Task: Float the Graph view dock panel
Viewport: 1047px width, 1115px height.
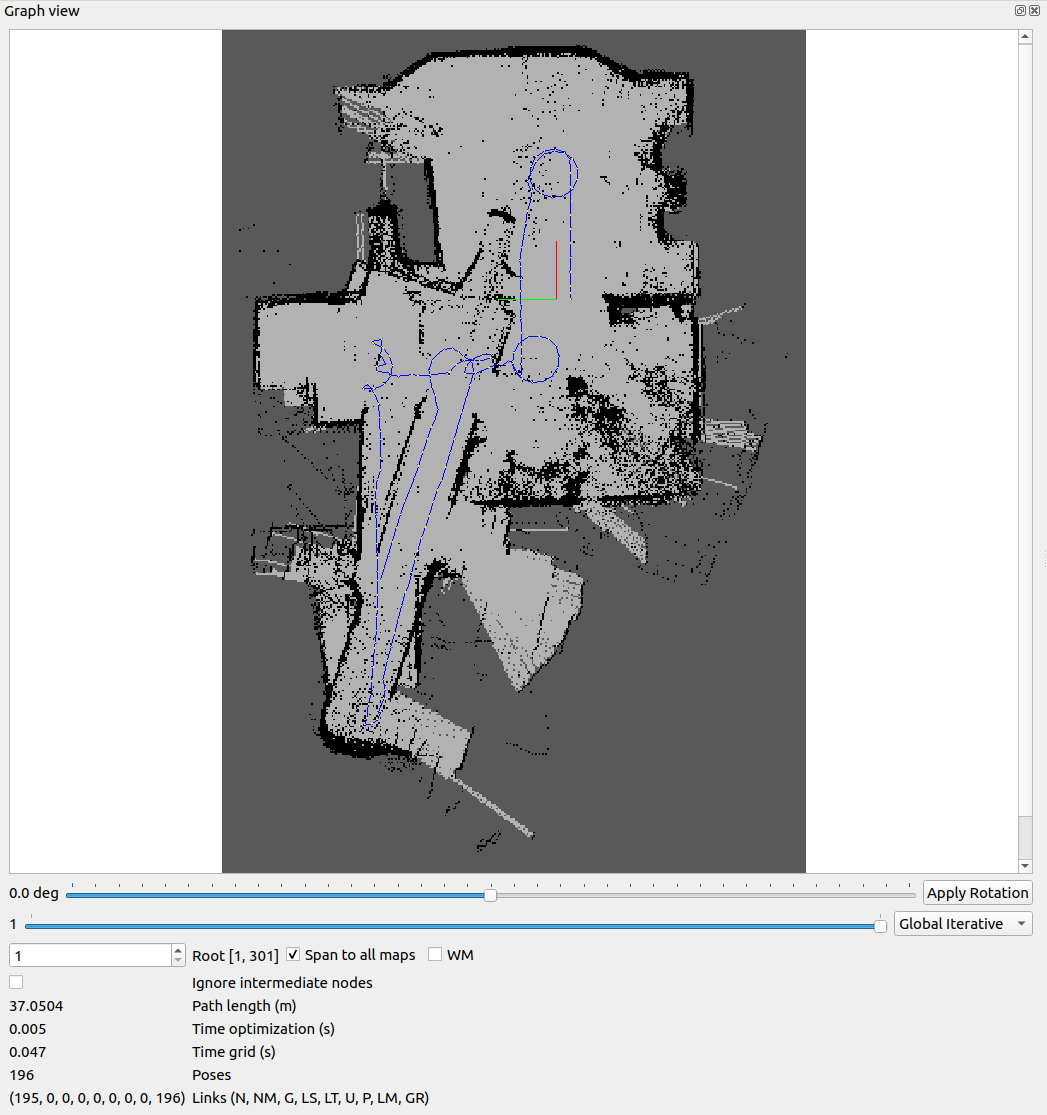Action: point(1021,11)
